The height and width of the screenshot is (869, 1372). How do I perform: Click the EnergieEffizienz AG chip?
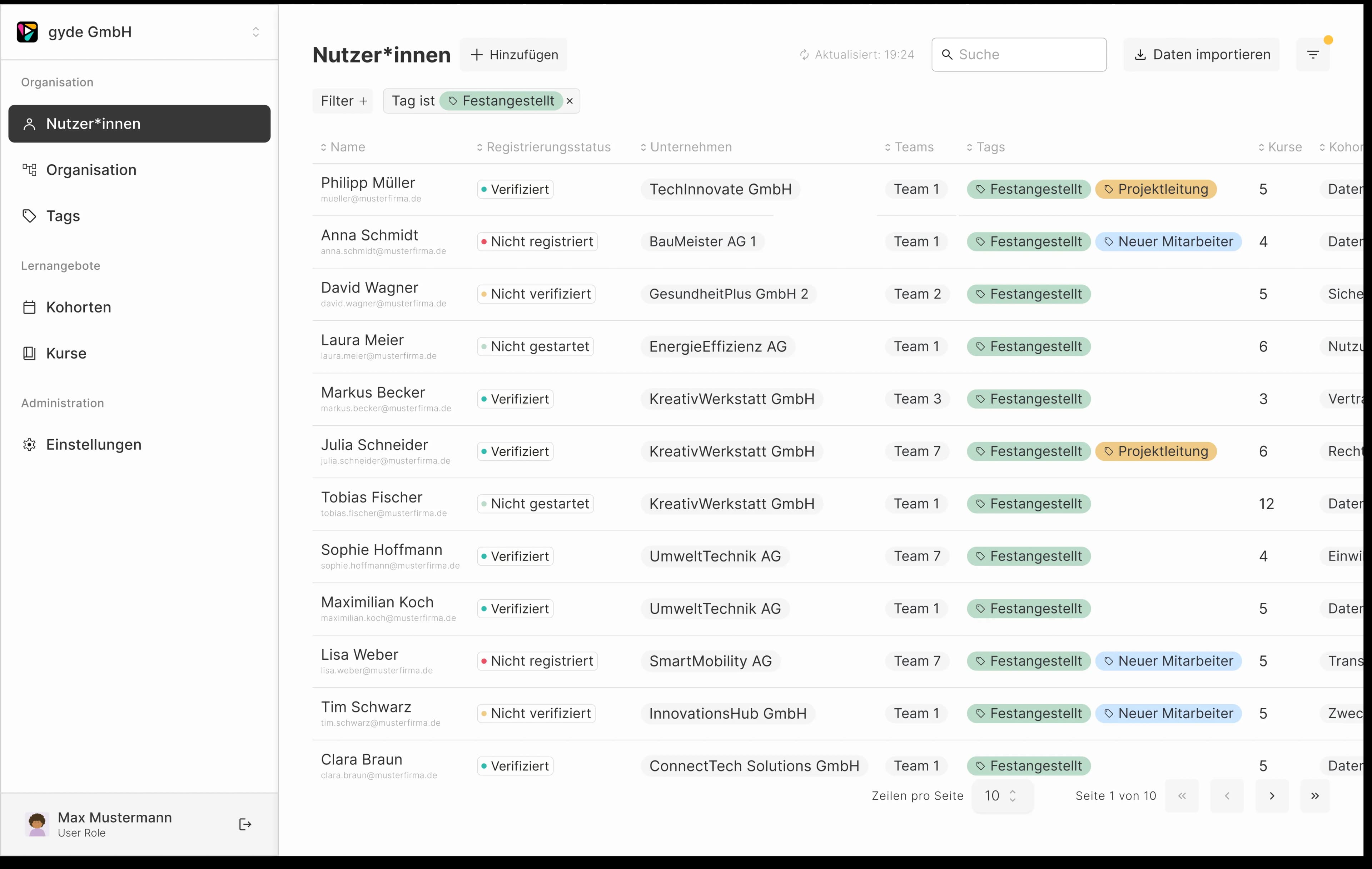click(718, 347)
